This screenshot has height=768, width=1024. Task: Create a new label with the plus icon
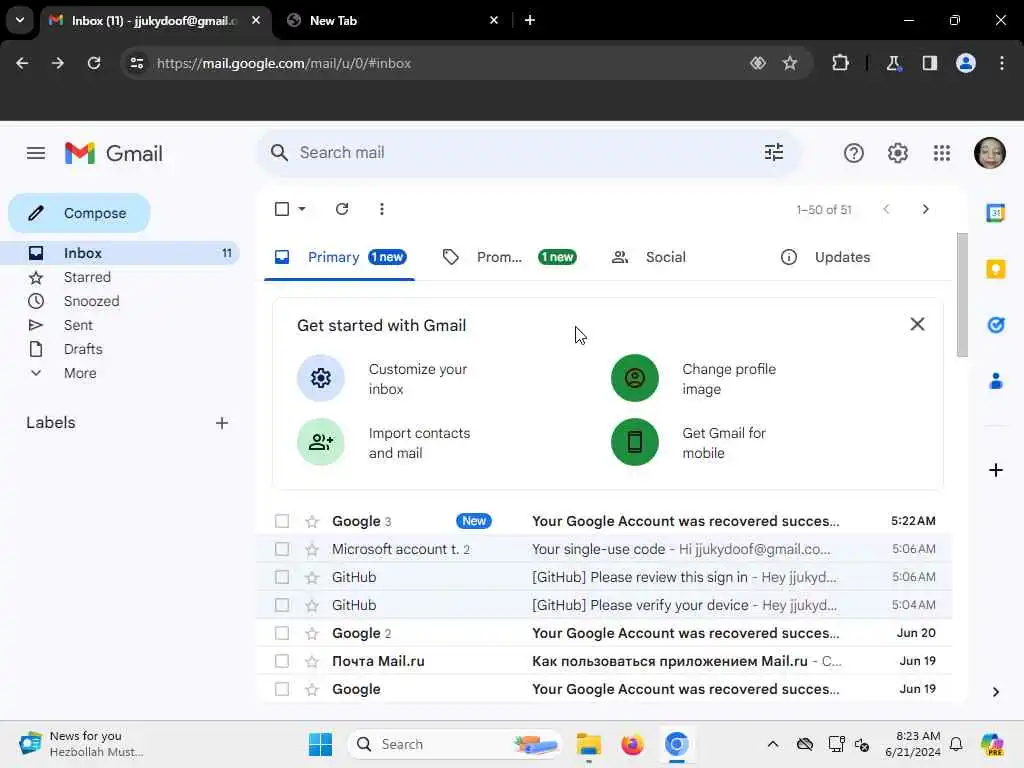pyautogui.click(x=222, y=423)
